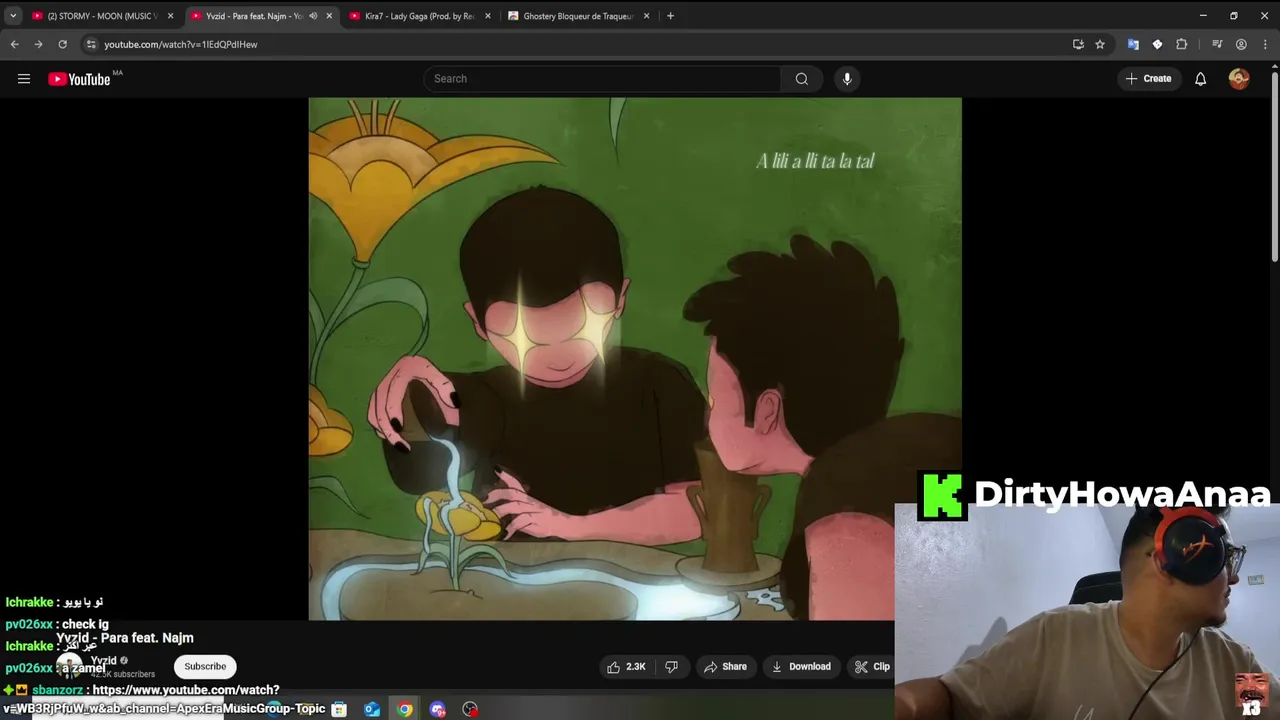
Task: Open OBS Studio from the taskbar
Action: 470,709
